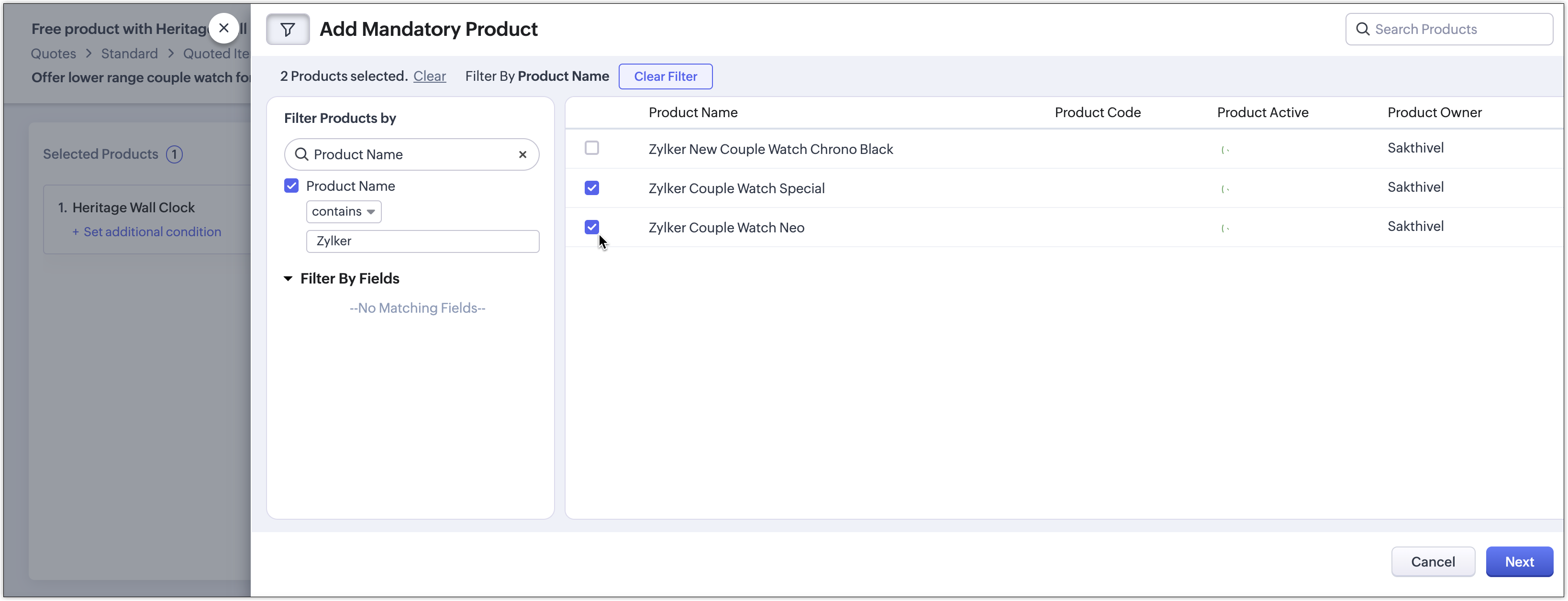Click active status icon for Couple Watch Special

(1225, 189)
